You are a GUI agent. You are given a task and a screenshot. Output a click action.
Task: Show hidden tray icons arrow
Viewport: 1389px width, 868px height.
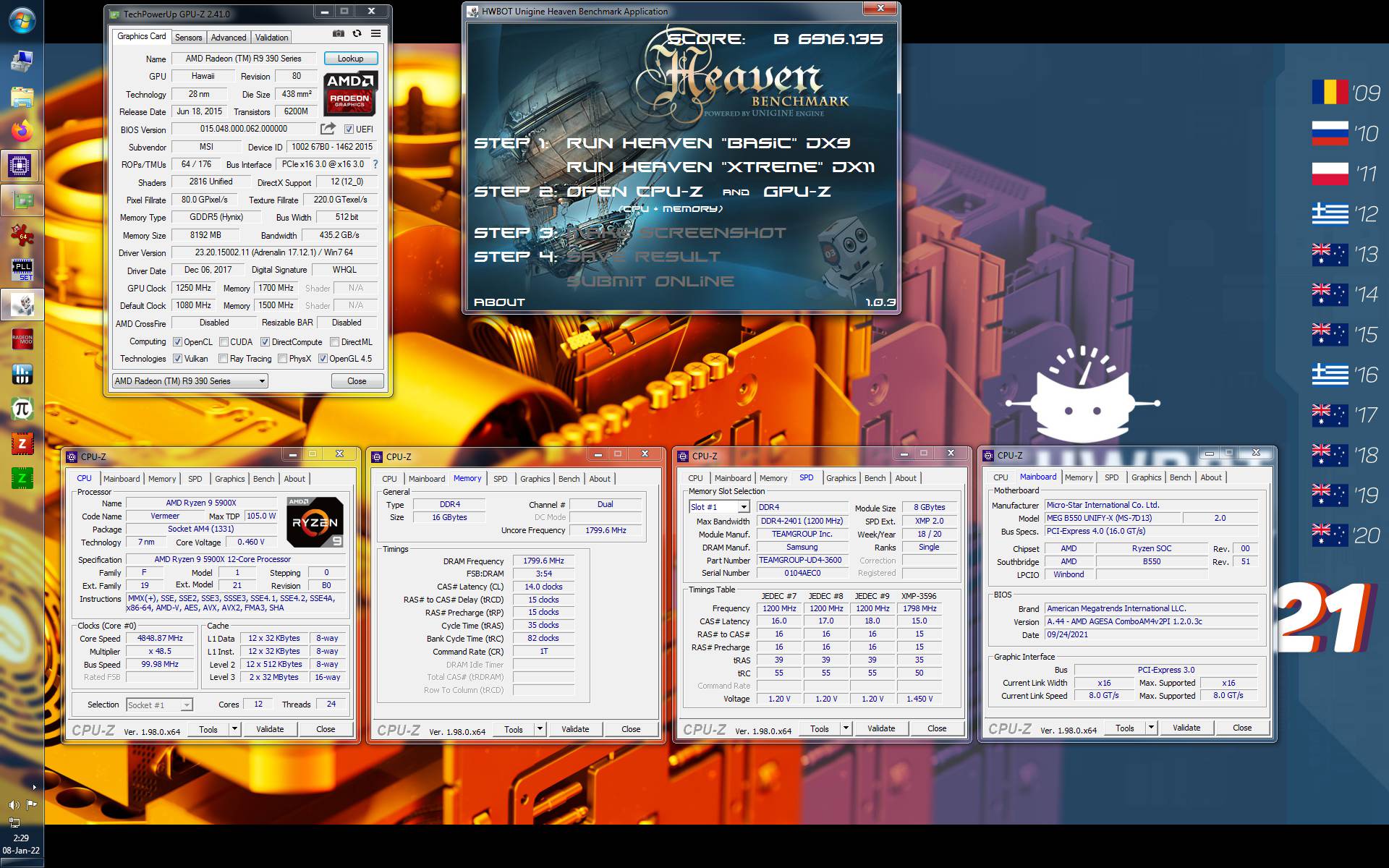[34, 787]
